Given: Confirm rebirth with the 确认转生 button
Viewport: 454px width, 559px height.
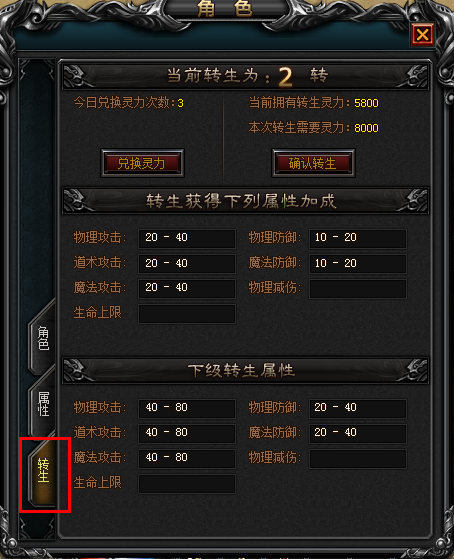Looking at the screenshot, I should 313,163.
